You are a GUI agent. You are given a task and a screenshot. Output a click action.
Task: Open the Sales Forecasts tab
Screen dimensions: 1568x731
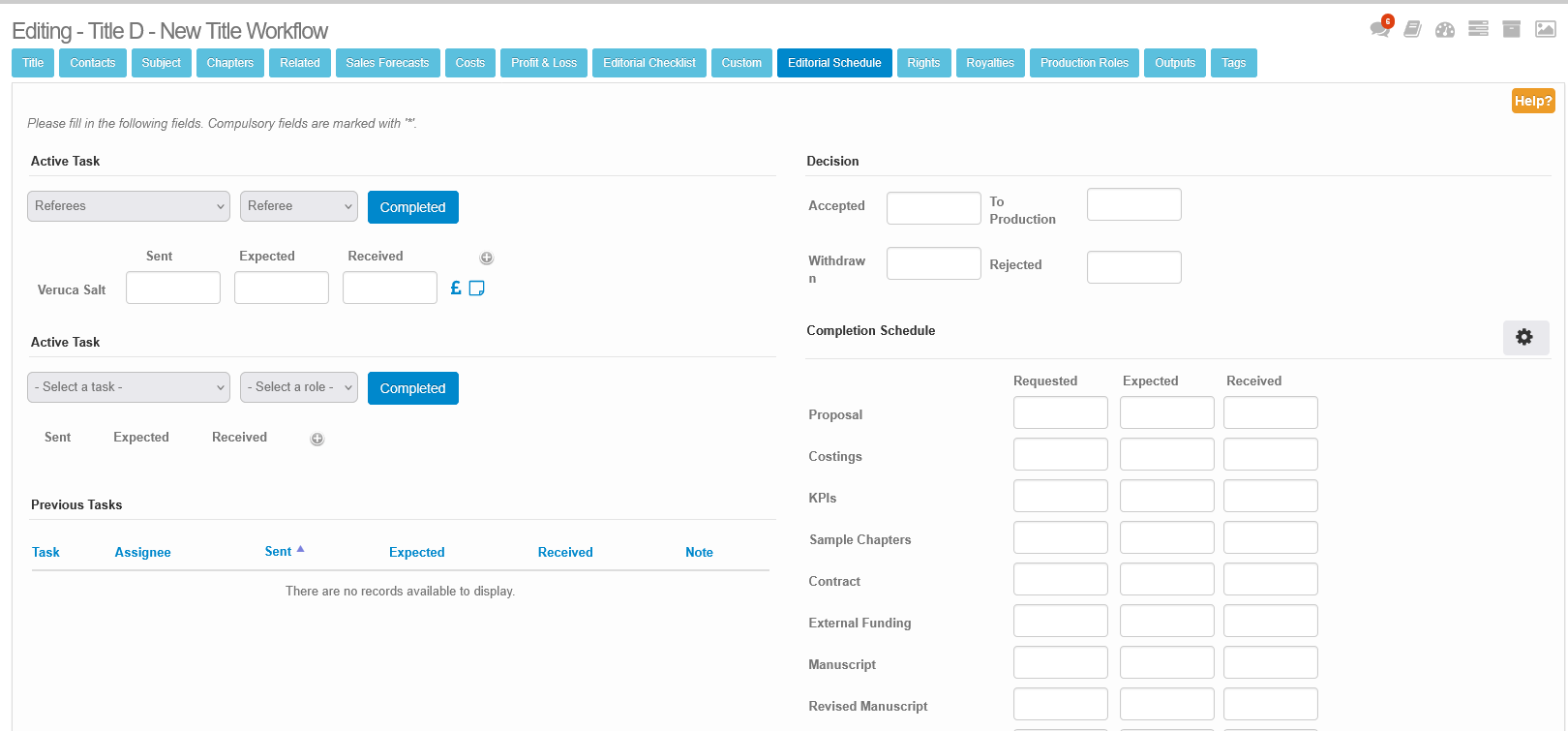click(x=387, y=63)
